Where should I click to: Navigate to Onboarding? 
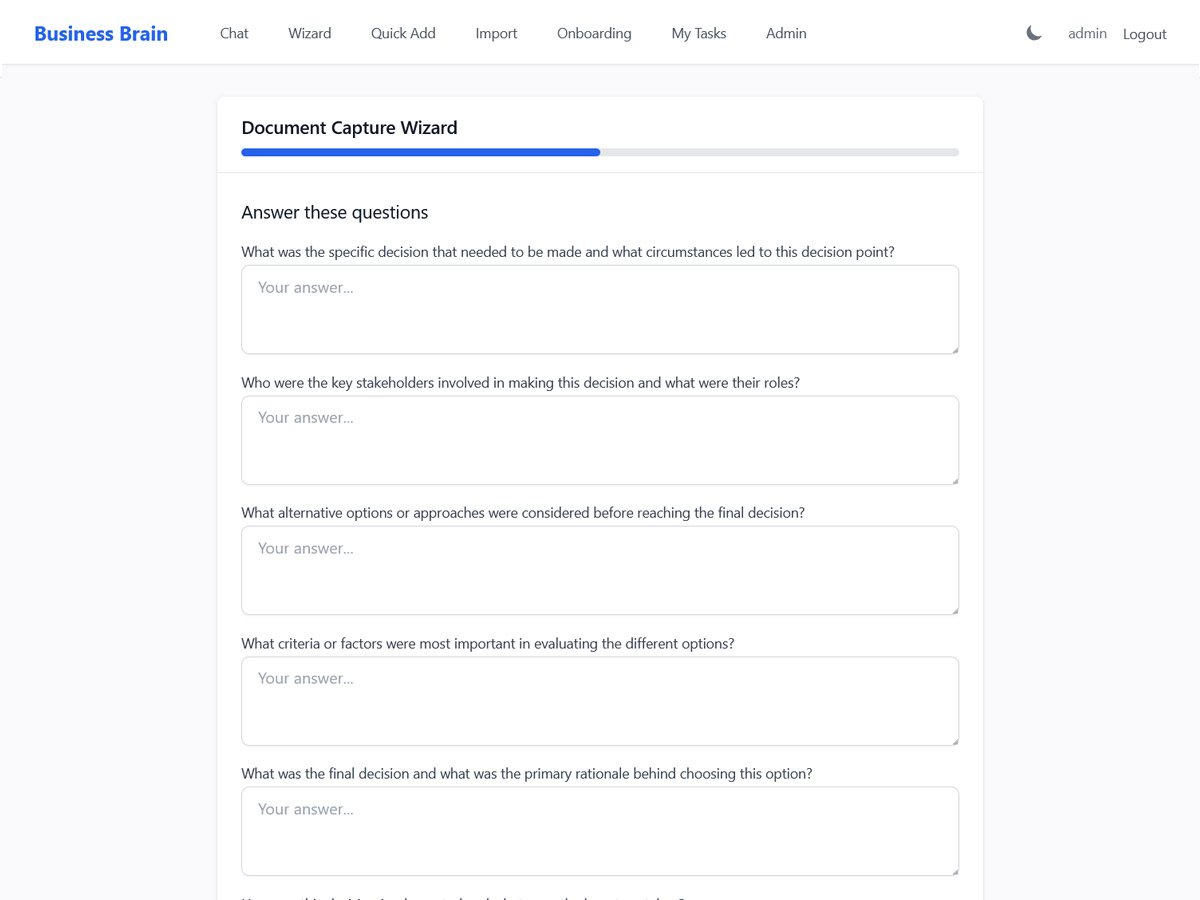pyautogui.click(x=594, y=33)
